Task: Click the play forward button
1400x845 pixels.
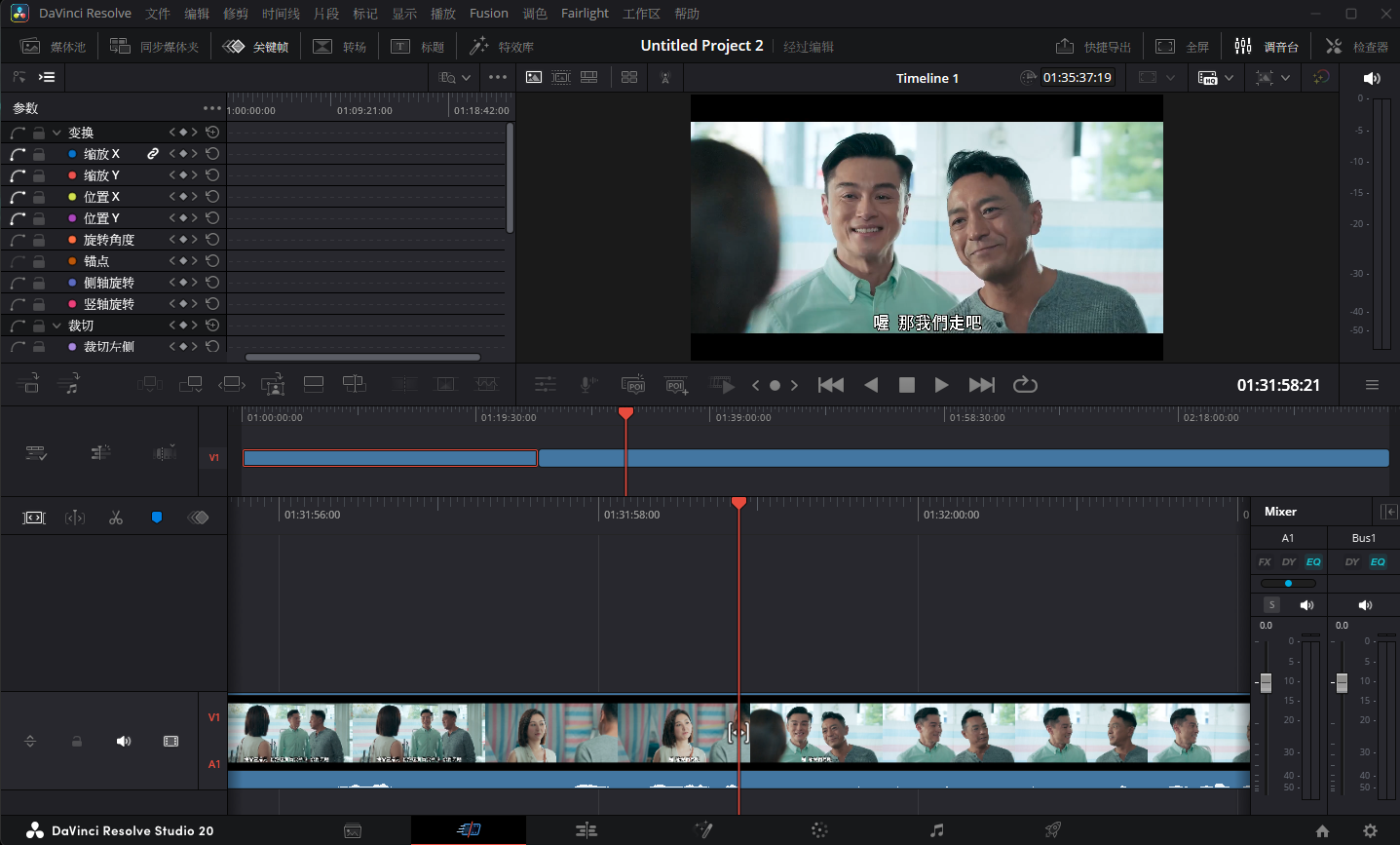Action: pos(941,385)
